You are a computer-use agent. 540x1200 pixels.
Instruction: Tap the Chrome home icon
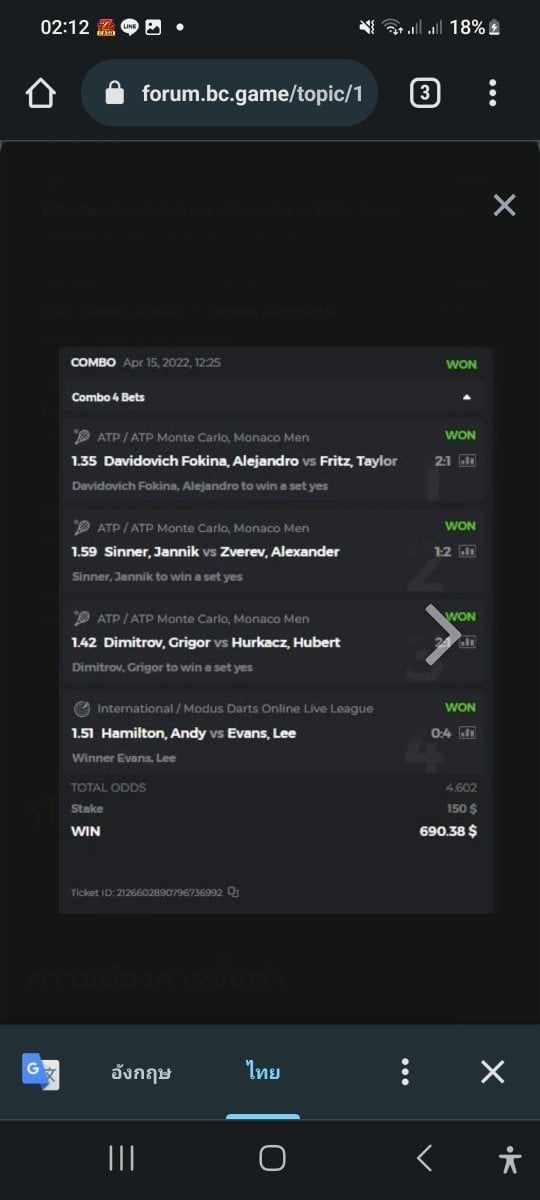(x=40, y=93)
